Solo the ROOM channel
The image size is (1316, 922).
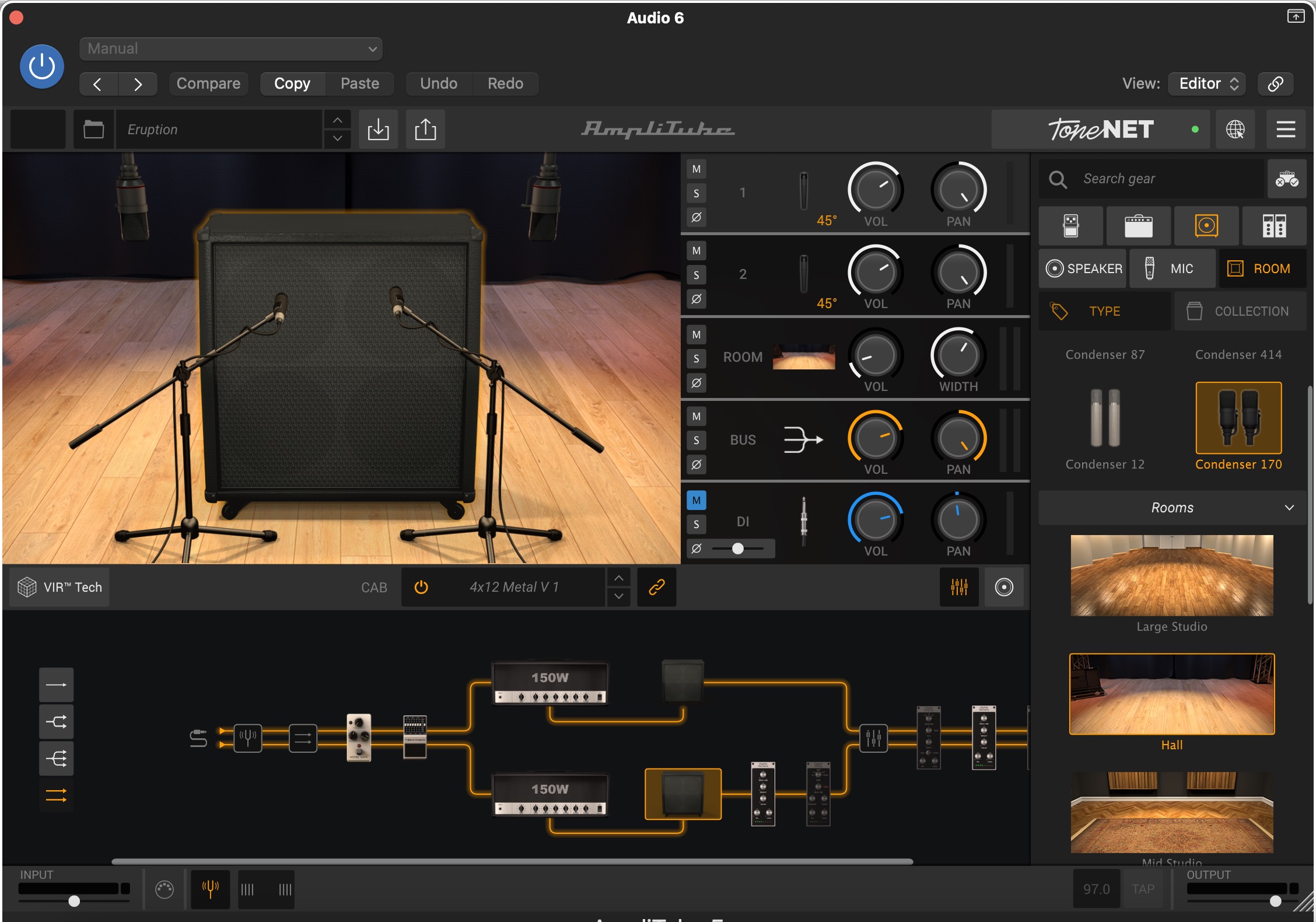coord(696,358)
